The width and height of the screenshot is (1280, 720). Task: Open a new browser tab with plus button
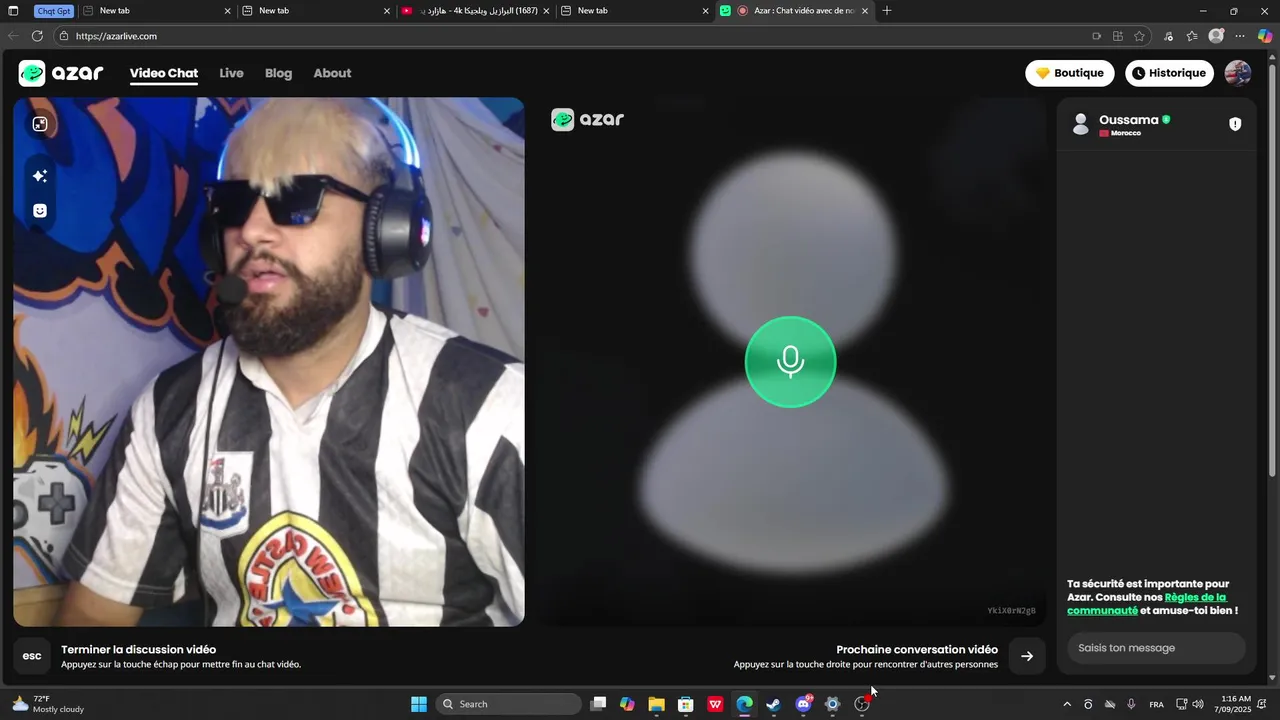point(887,11)
